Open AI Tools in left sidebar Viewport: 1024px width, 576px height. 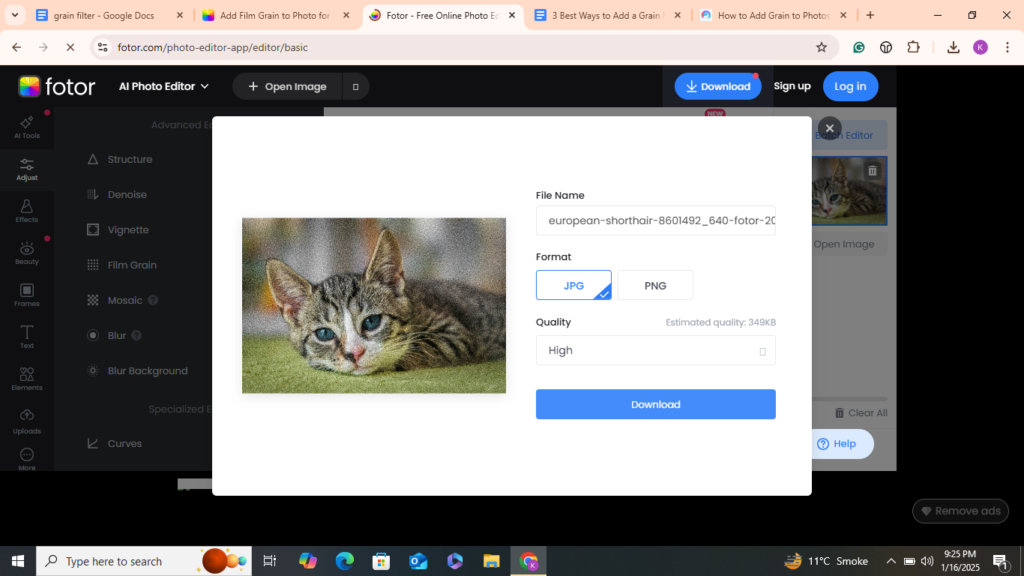[x=27, y=126]
